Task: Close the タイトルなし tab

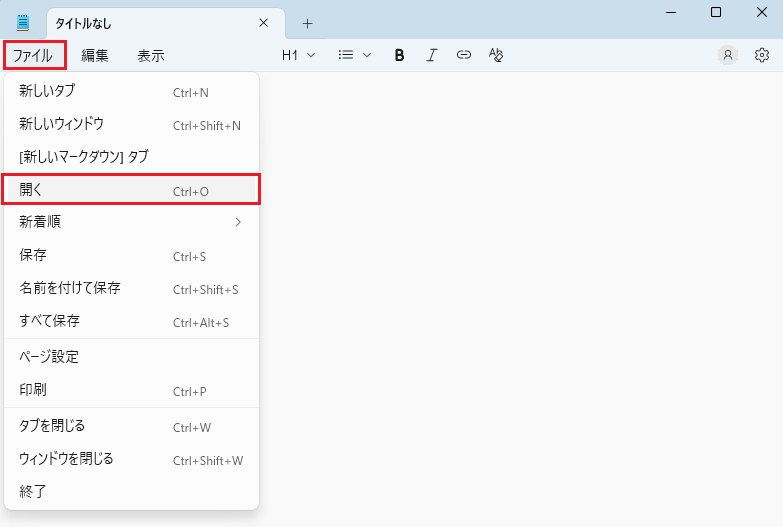Action: pos(264,23)
